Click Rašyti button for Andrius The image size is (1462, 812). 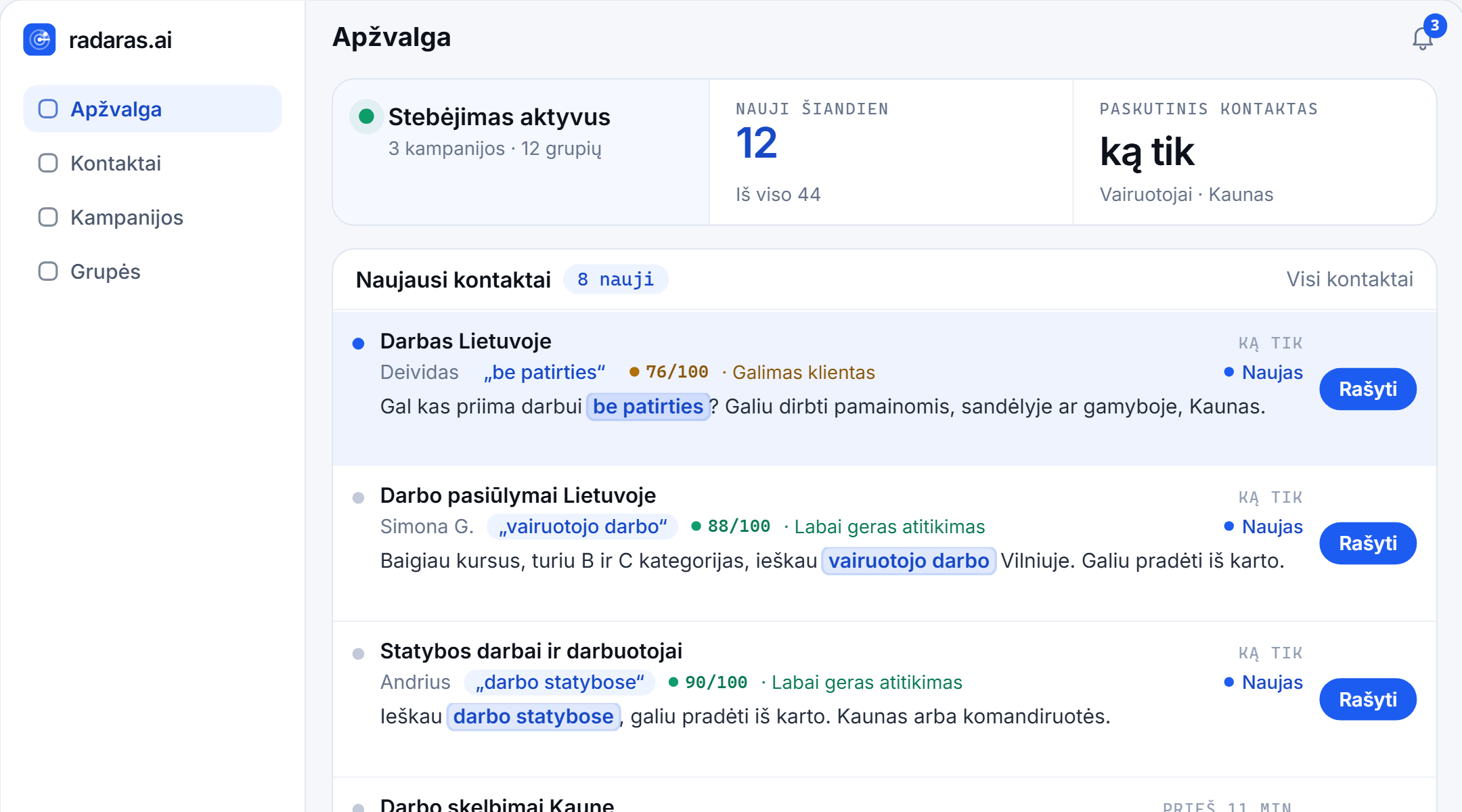pos(1368,699)
